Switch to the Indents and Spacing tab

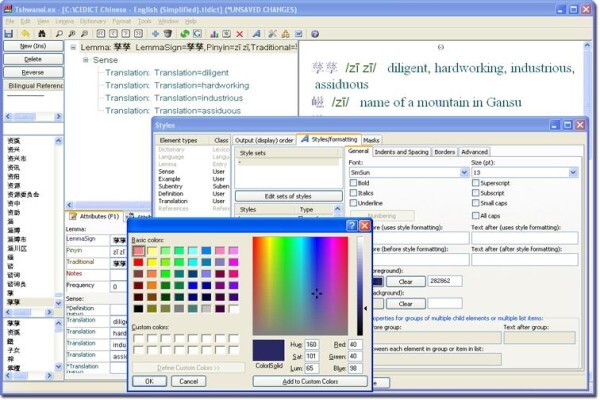(x=401, y=152)
